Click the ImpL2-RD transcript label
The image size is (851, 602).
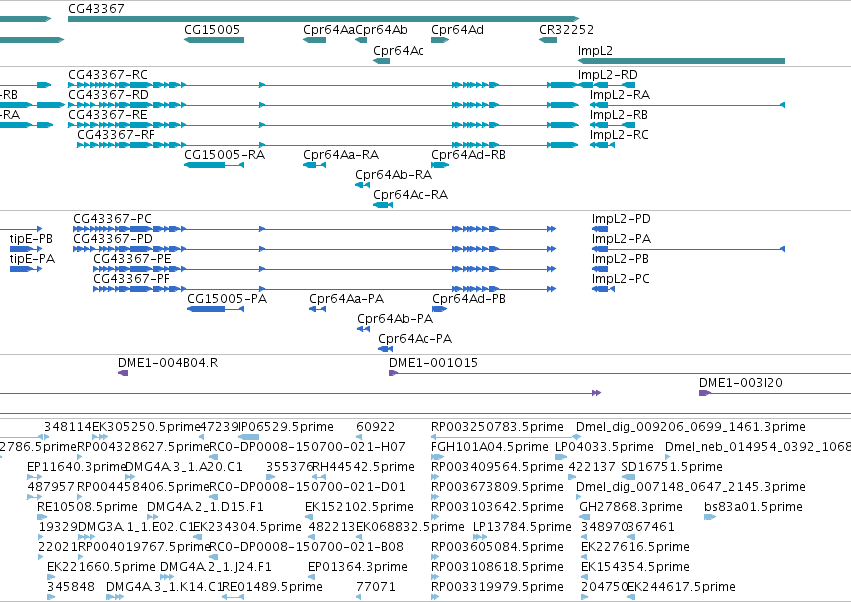[x=607, y=74]
